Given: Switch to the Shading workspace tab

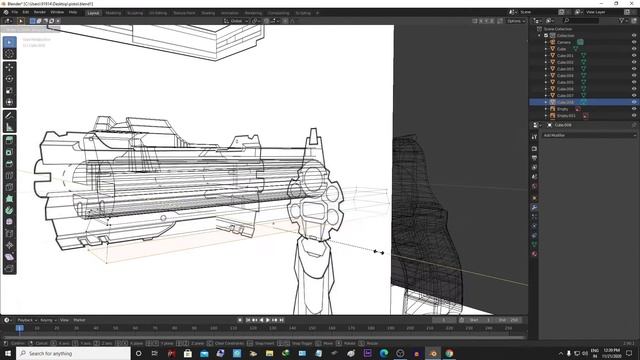Looking at the screenshot, I should pyautogui.click(x=208, y=13).
